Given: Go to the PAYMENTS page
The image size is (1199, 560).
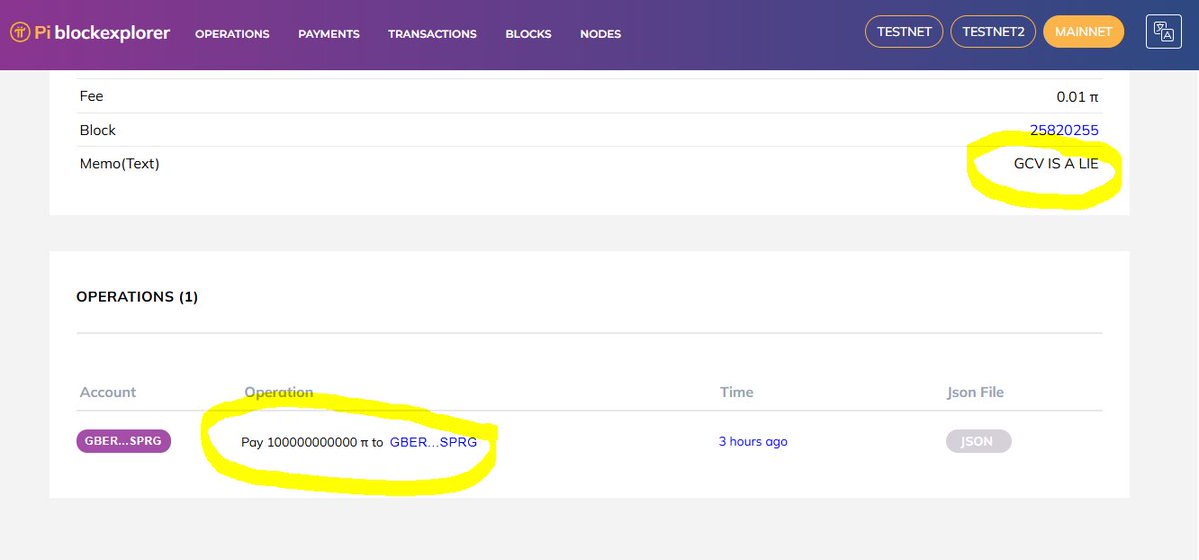Looking at the screenshot, I should pyautogui.click(x=329, y=34).
